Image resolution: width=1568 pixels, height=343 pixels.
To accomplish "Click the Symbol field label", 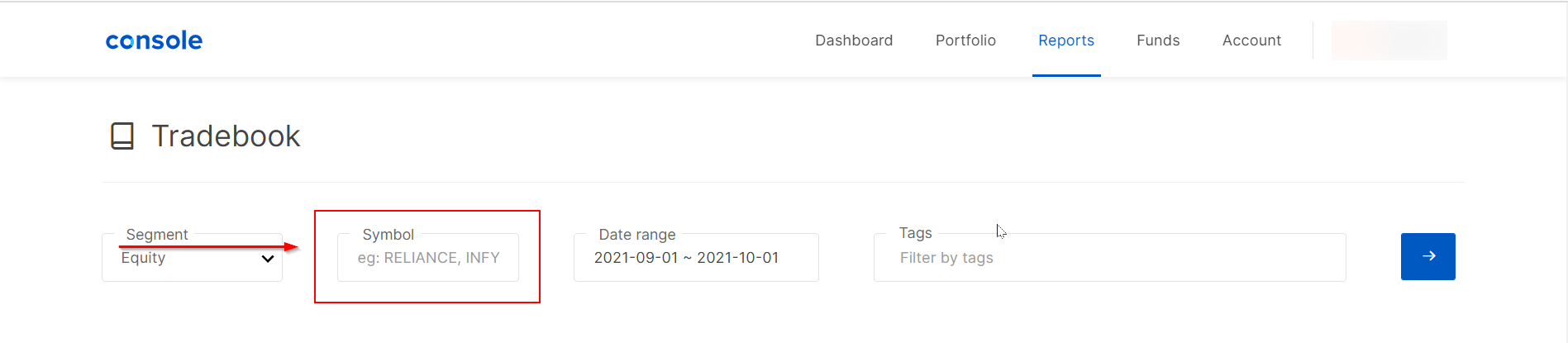I will click(388, 235).
